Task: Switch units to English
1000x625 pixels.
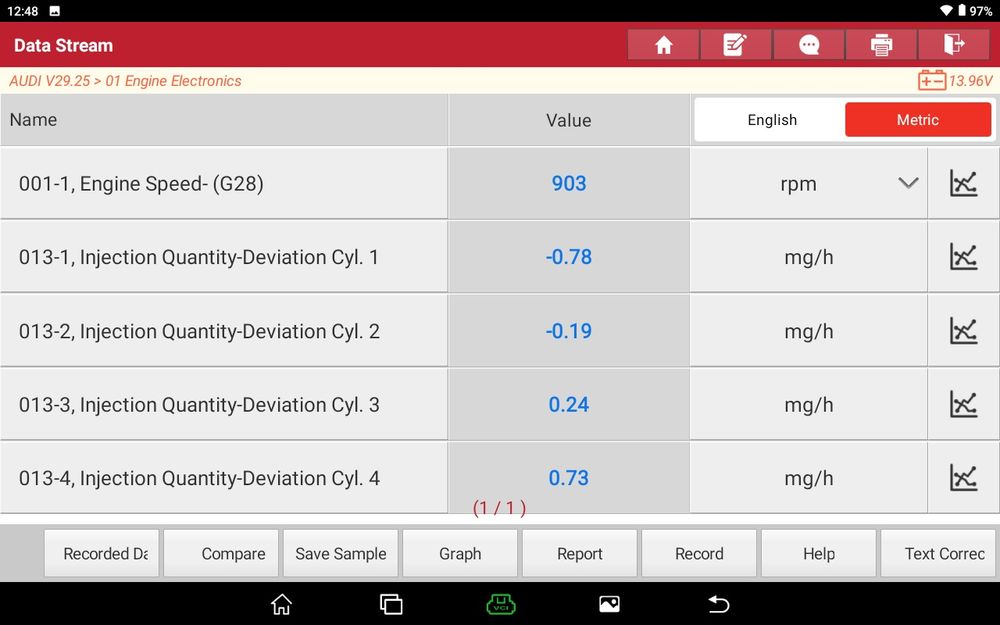Action: 772,120
